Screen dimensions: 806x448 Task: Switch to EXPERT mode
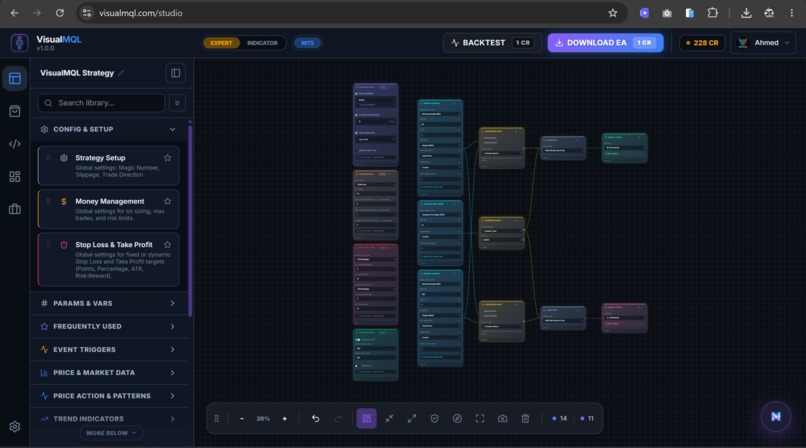tap(221, 43)
